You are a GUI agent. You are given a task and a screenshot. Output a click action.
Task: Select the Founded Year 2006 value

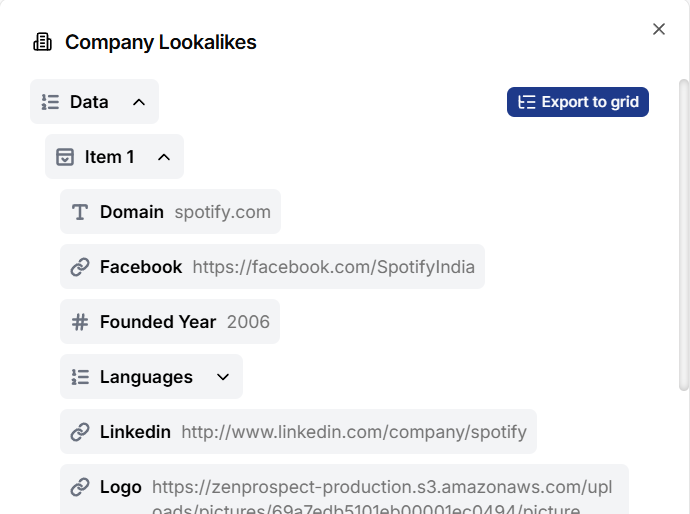coord(248,322)
